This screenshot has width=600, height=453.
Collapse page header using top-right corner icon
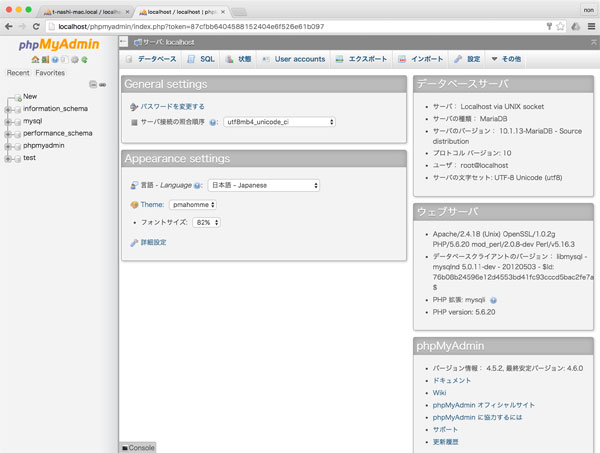[593, 42]
